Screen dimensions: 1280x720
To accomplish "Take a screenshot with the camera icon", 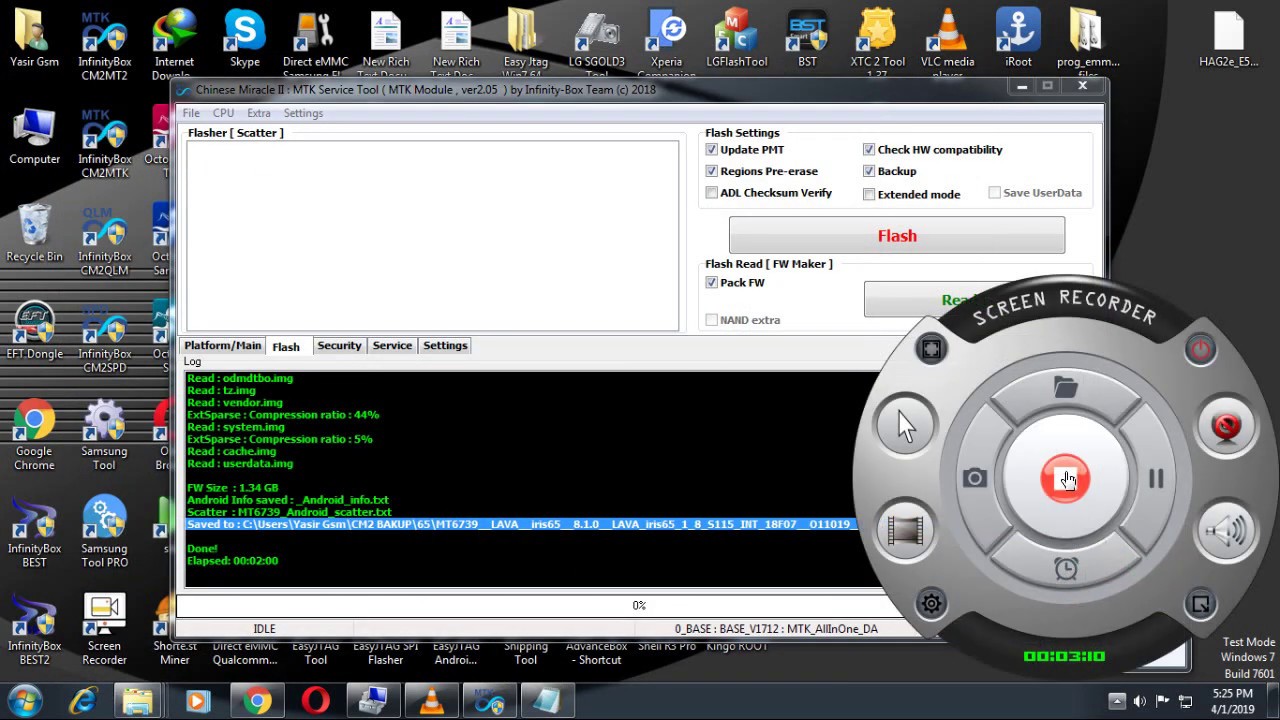I will (x=975, y=479).
